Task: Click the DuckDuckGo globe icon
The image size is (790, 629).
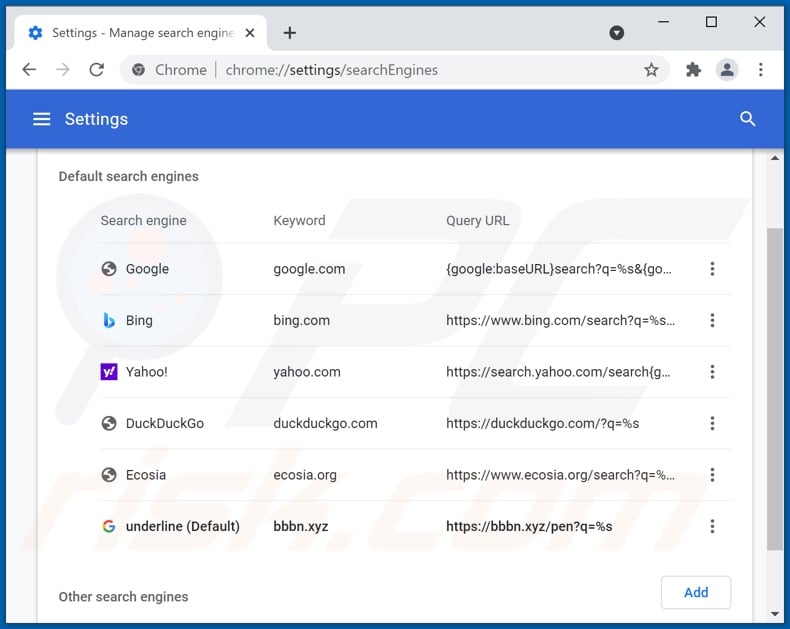Action: pos(109,423)
